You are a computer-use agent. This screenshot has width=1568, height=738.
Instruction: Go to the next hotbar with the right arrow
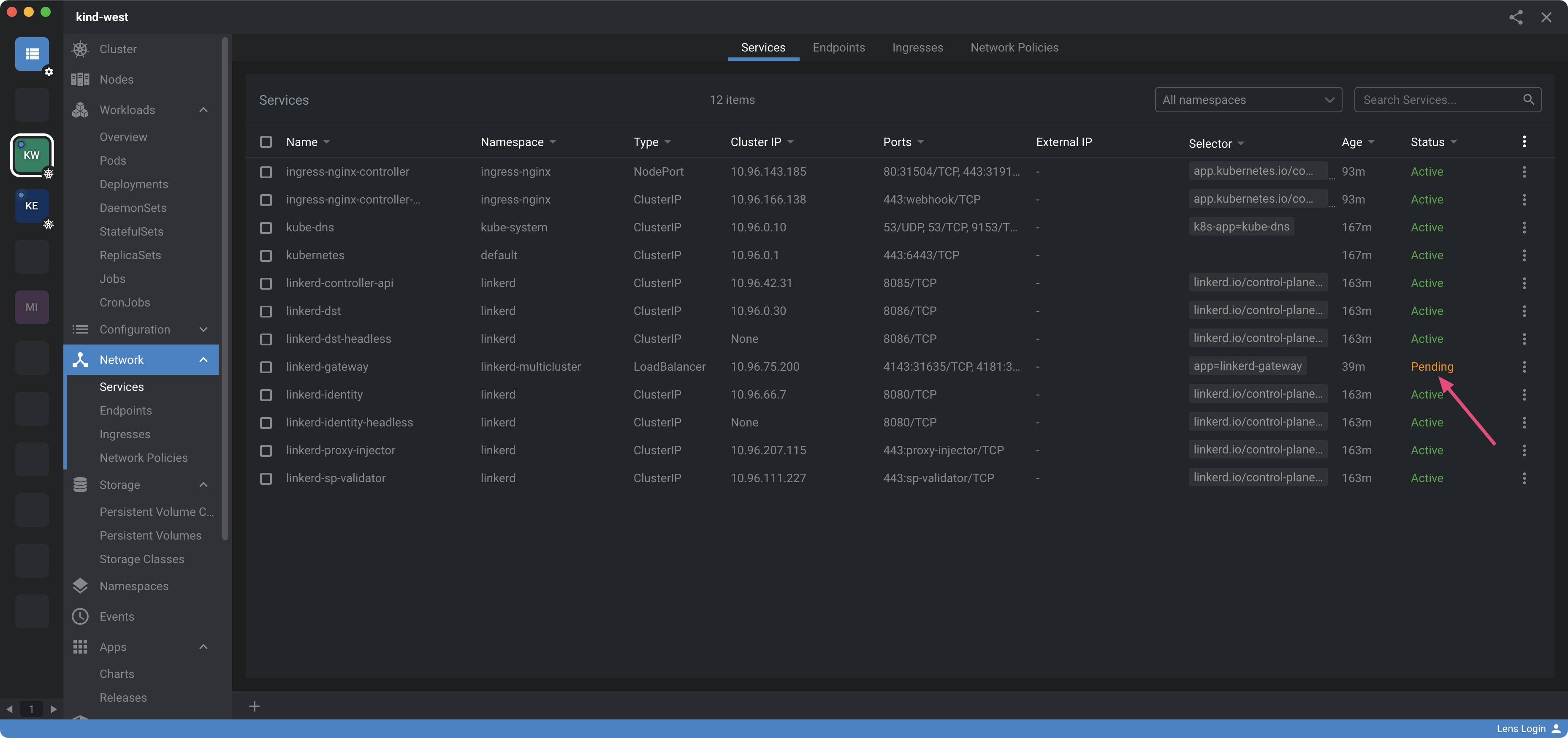pos(54,709)
